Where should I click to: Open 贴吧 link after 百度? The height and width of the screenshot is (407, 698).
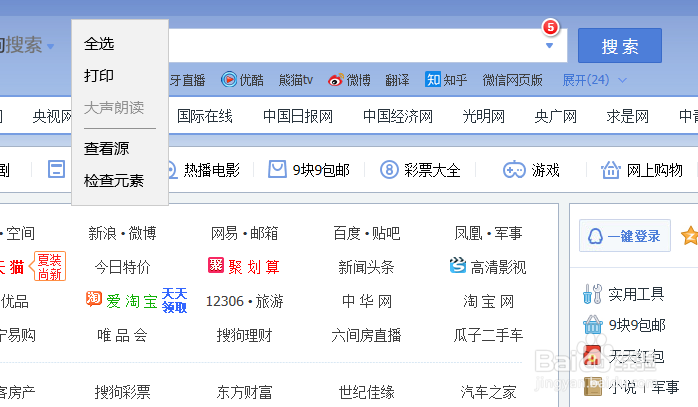tap(386, 233)
